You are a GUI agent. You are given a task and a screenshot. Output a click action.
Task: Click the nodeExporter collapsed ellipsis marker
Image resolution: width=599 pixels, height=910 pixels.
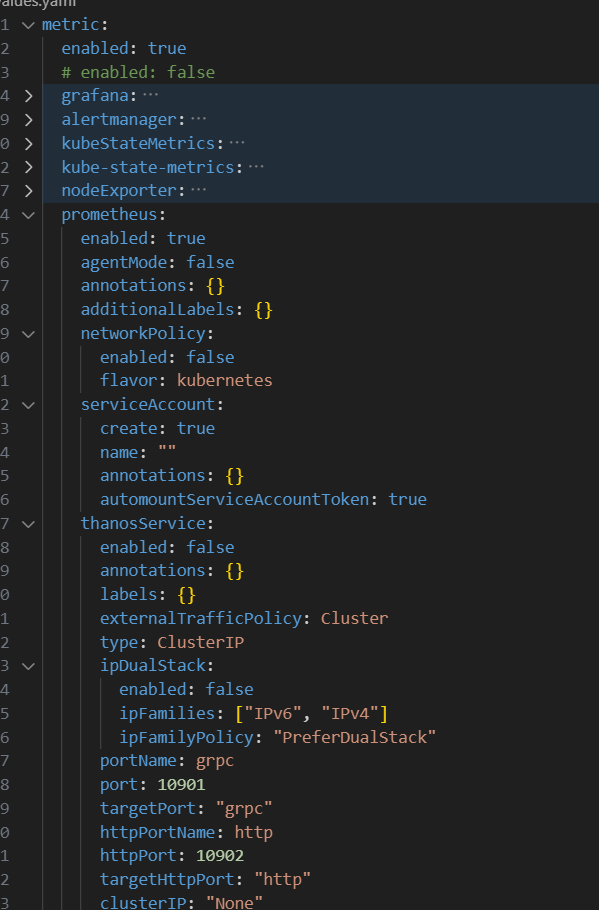coord(199,190)
